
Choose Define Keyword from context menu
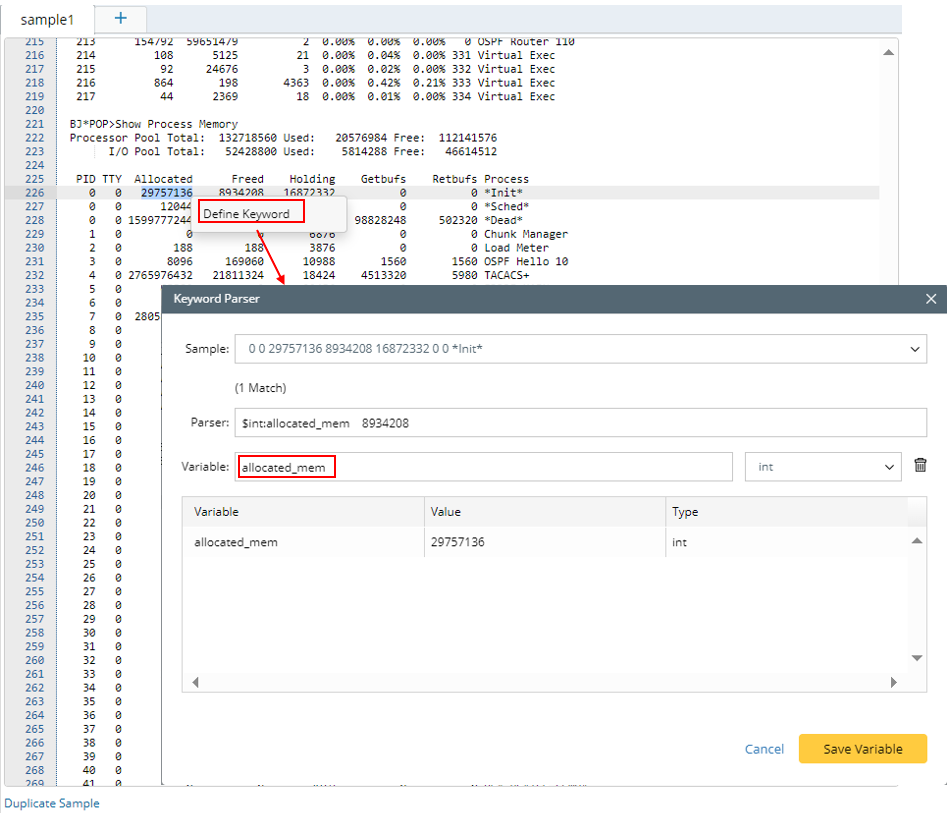[x=246, y=214]
